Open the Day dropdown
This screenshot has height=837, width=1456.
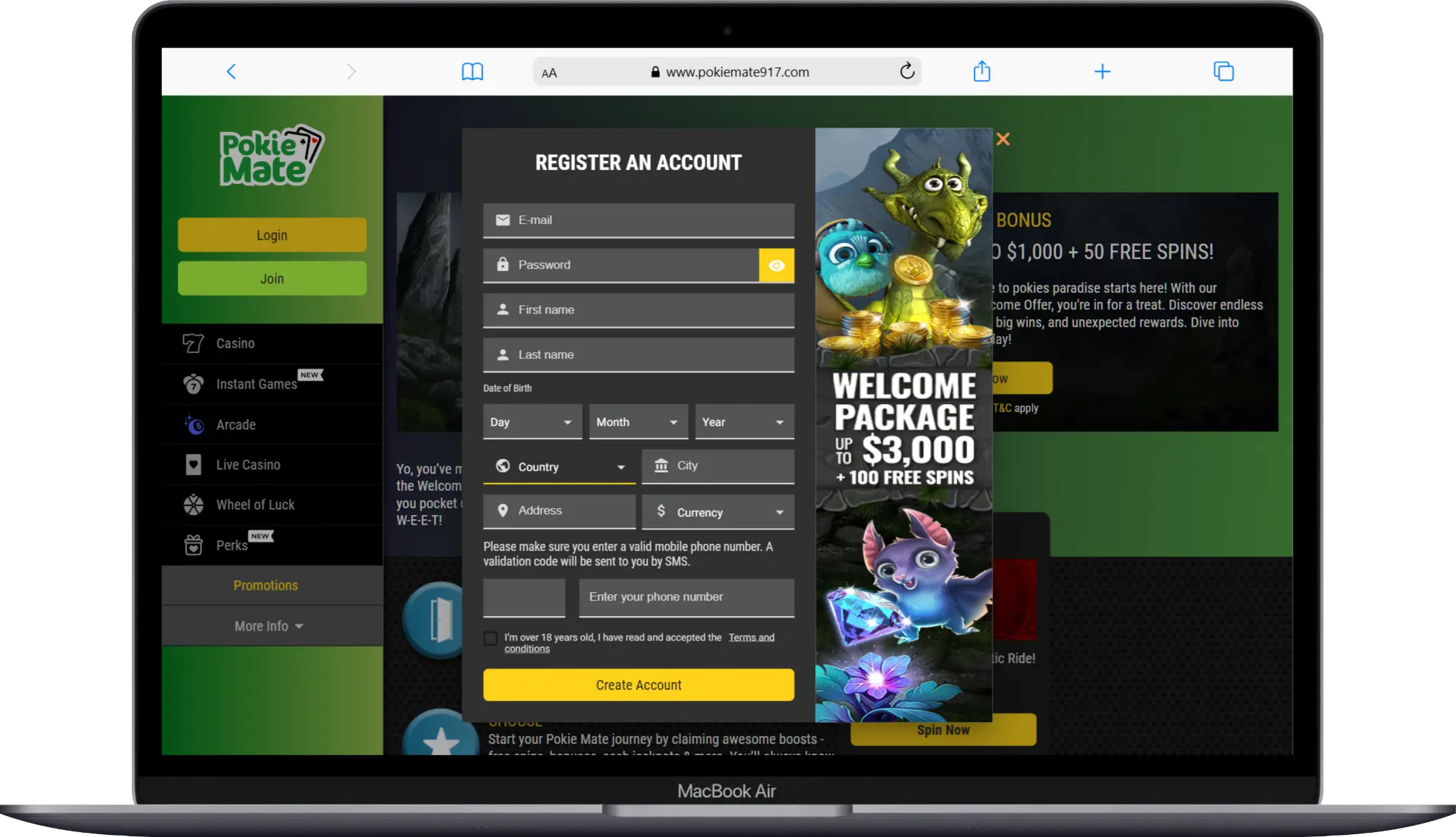(532, 422)
